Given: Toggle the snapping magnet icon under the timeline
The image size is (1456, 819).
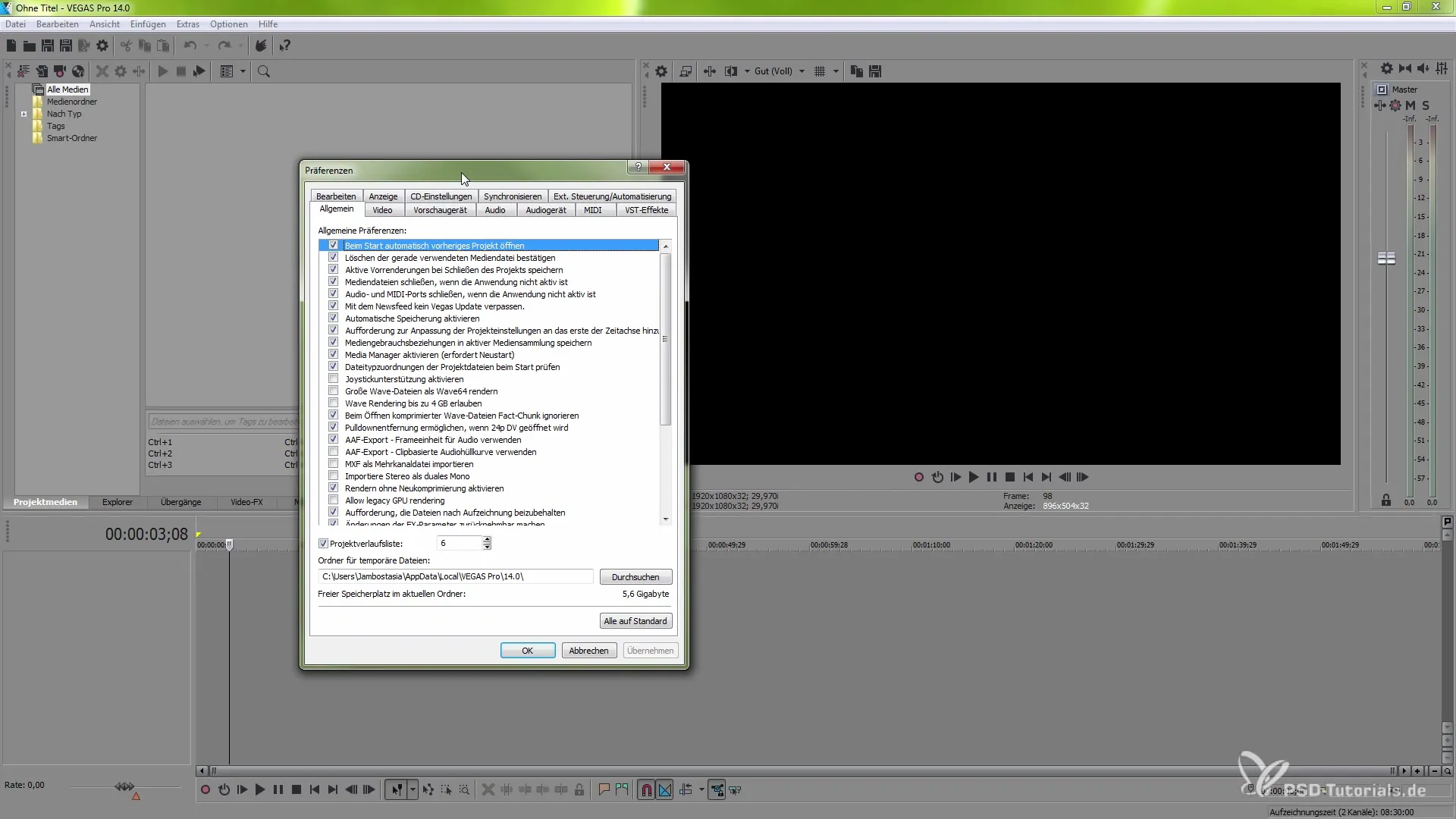Looking at the screenshot, I should click(646, 789).
